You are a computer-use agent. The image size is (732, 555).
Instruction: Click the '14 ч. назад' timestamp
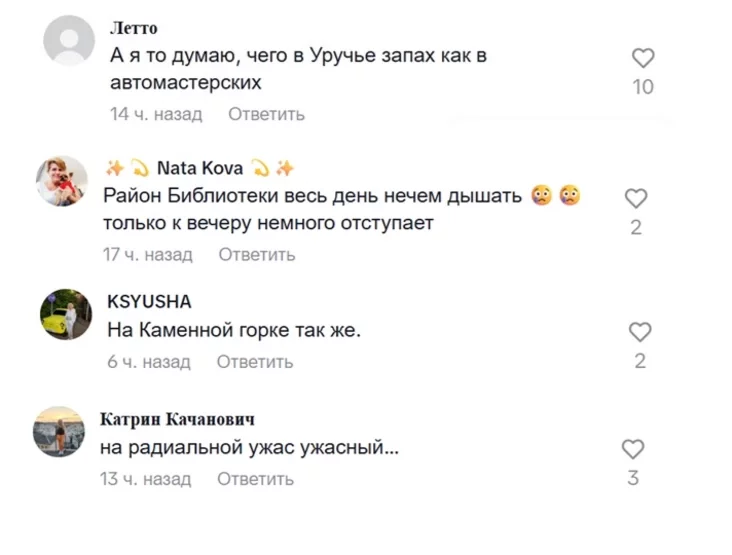pyautogui.click(x=156, y=114)
